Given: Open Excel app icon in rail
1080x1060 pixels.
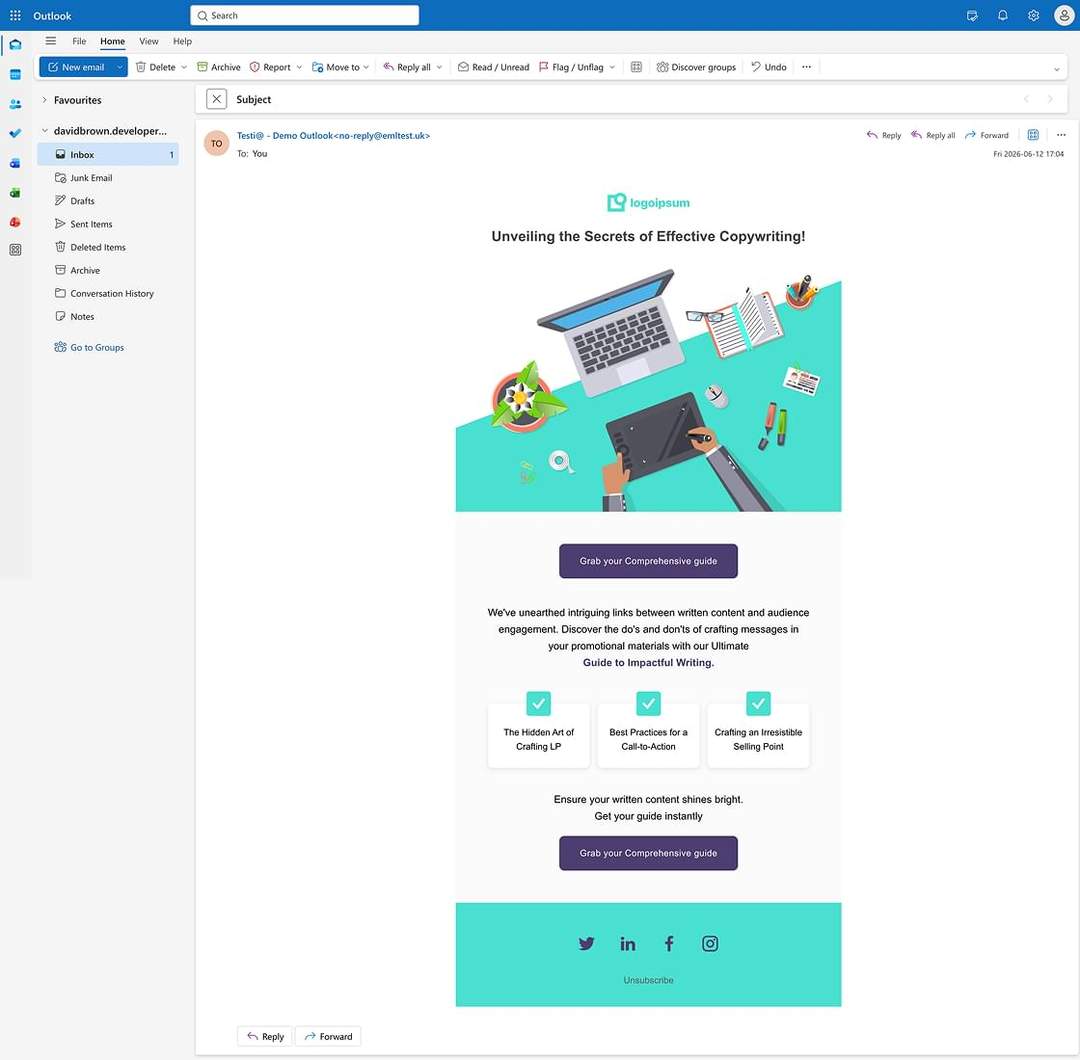Looking at the screenshot, I should click(x=15, y=193).
